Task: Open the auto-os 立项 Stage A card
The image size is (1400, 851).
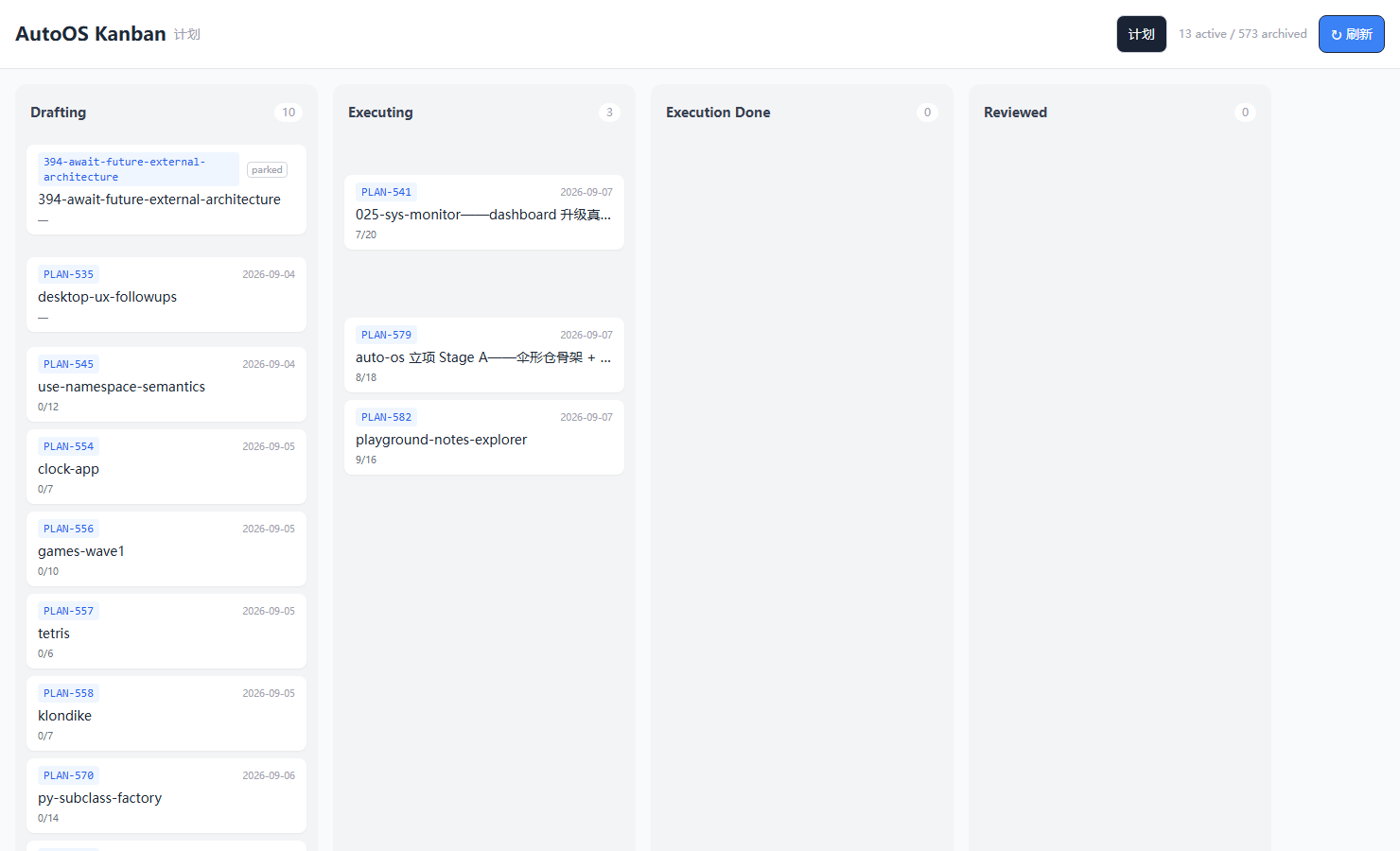Action: (x=484, y=355)
